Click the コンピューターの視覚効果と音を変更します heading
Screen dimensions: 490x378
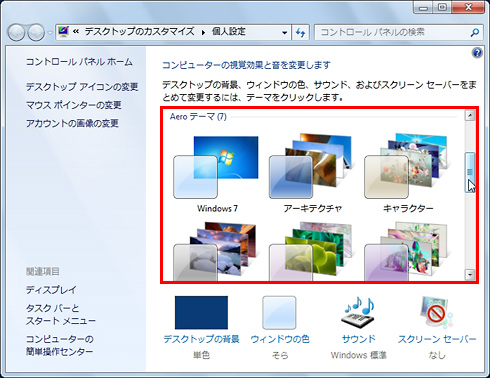[x=246, y=65]
